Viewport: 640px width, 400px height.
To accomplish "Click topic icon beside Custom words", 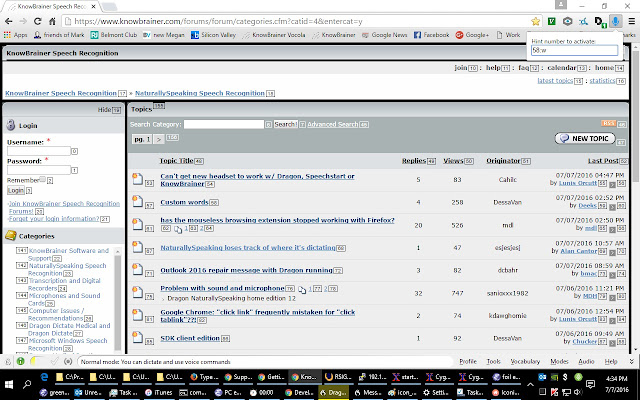I will coord(137,202).
